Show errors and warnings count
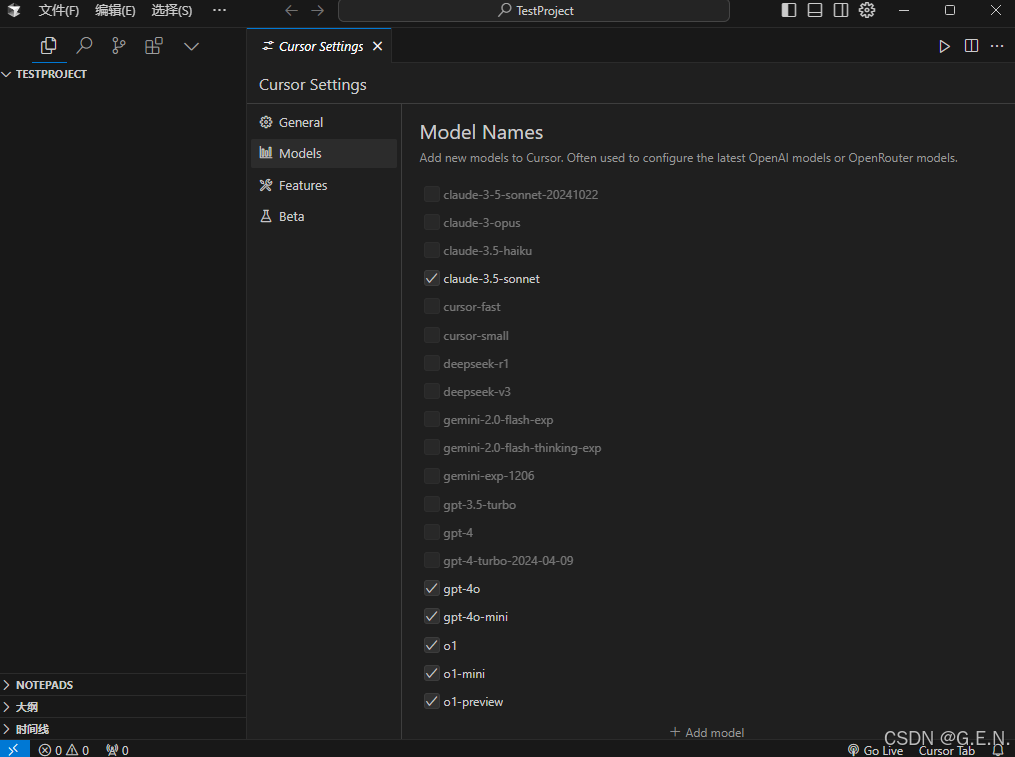 pos(63,750)
